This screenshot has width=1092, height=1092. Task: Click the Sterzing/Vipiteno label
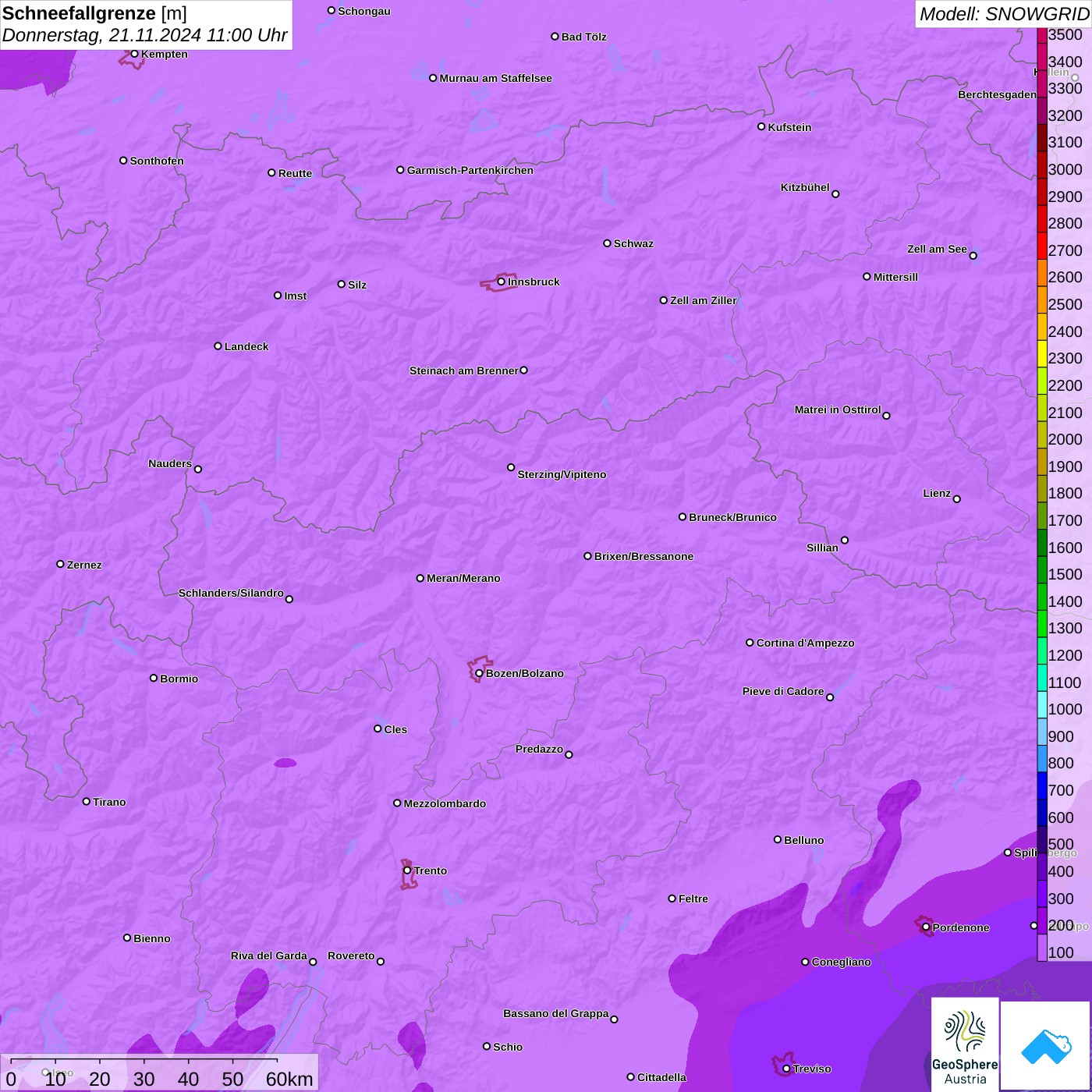pos(562,474)
